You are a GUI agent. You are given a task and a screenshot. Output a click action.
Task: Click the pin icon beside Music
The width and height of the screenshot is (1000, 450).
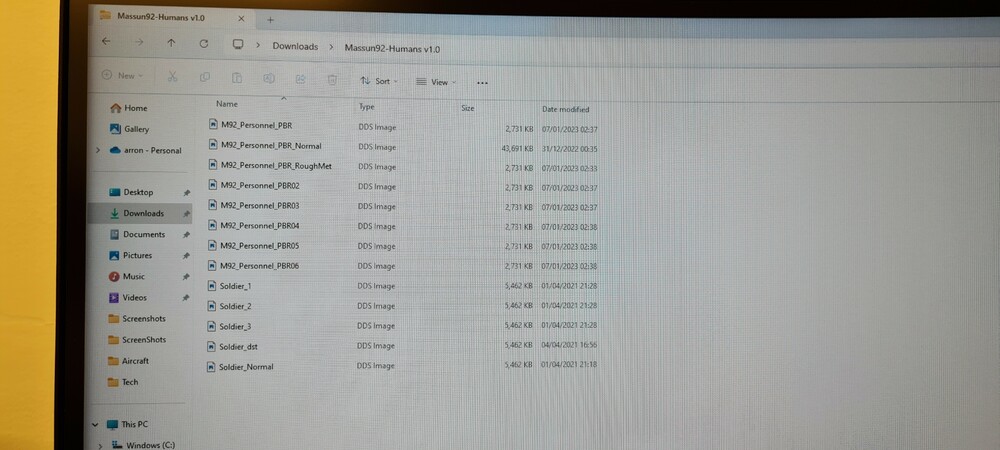(x=186, y=277)
